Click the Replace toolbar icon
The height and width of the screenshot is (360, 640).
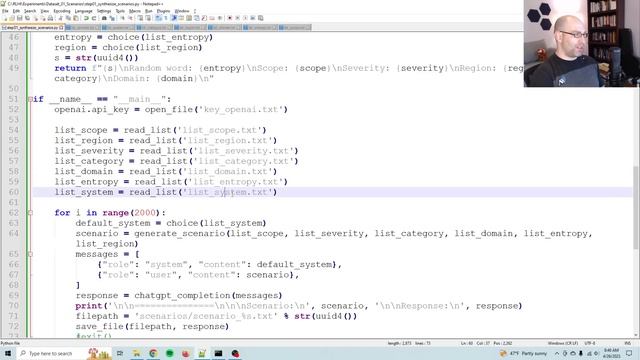click(x=112, y=18)
